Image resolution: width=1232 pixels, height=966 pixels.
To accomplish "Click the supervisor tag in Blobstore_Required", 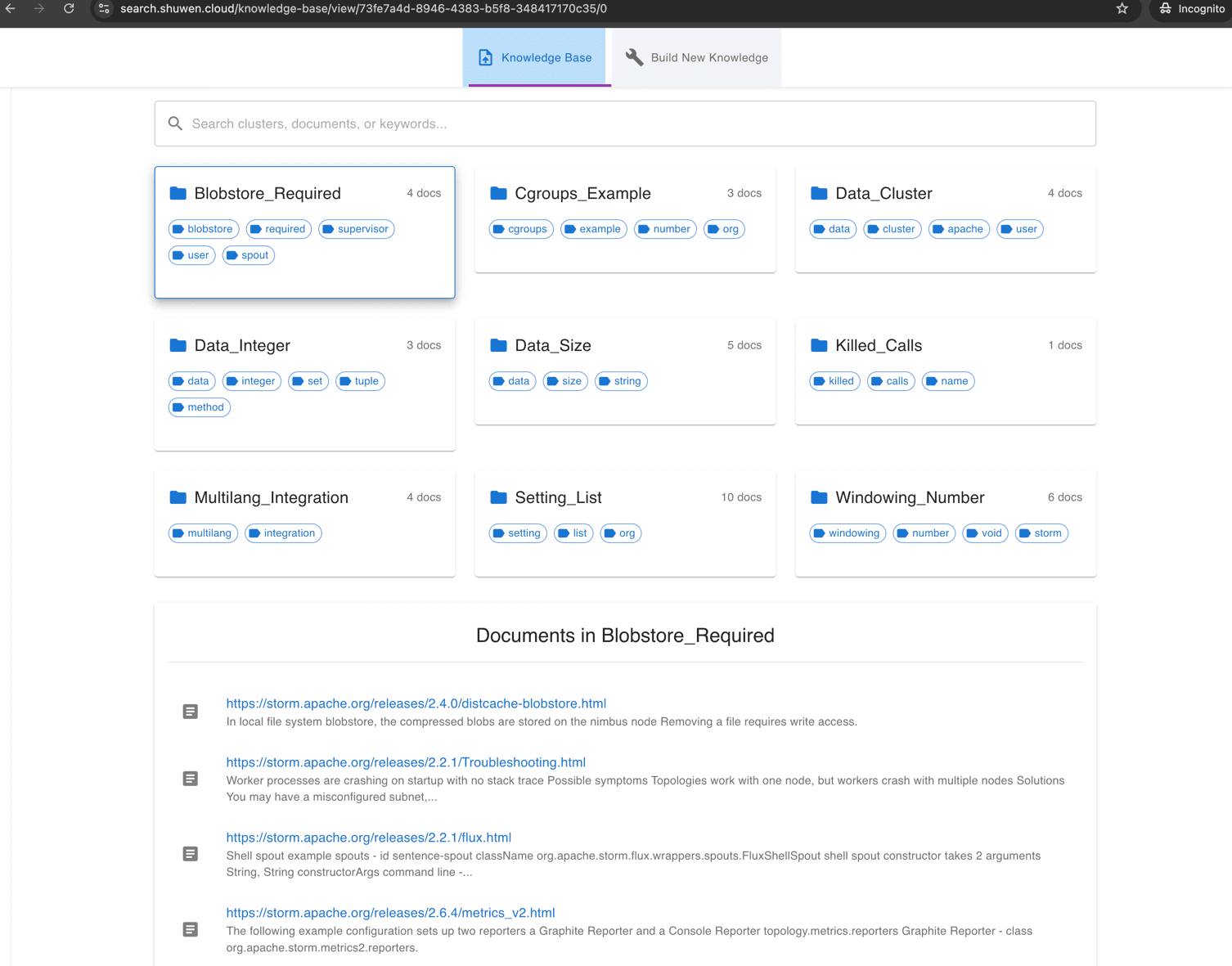I will 357,229.
